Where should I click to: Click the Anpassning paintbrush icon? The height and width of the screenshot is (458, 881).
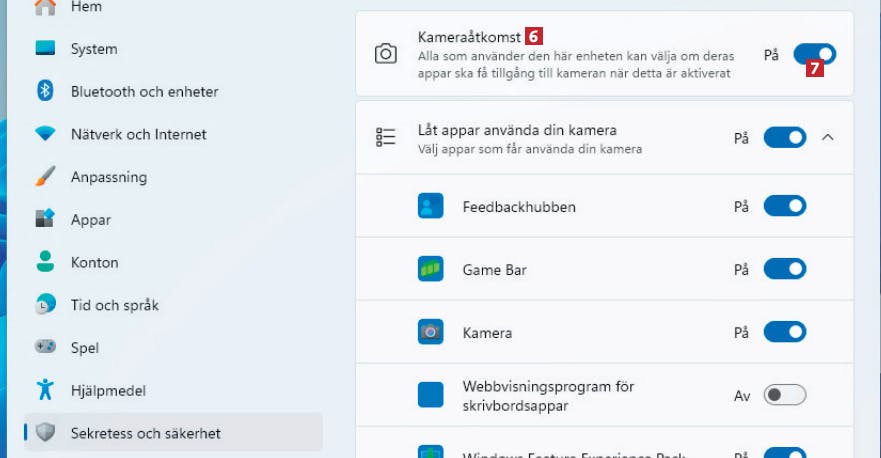coord(45,176)
